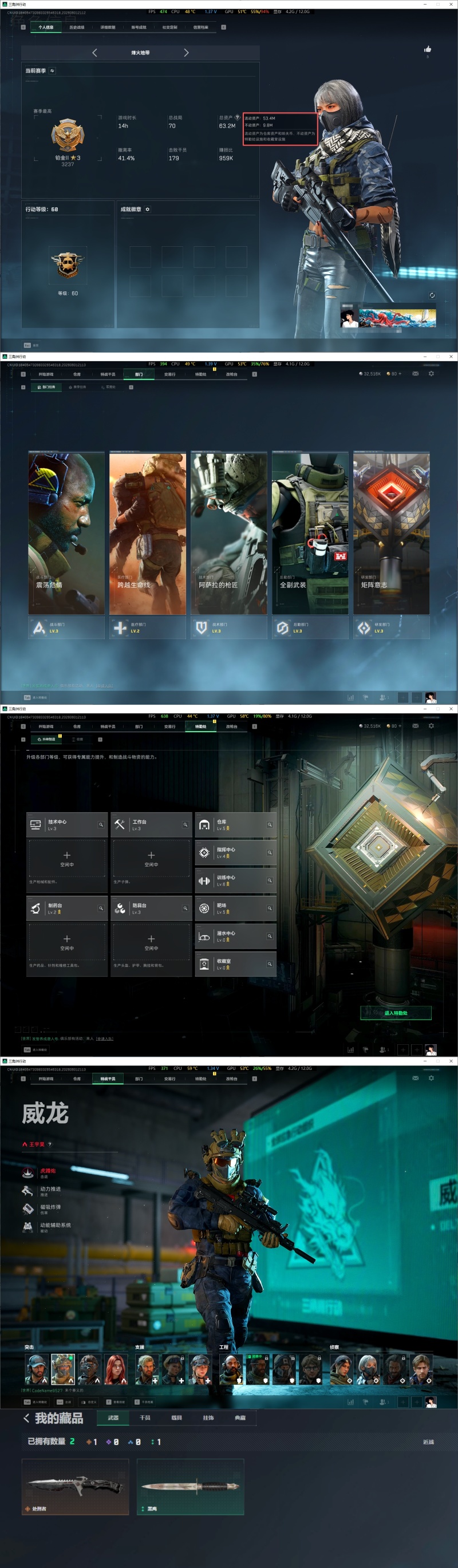Select the 阿萨拉的枪匠 card
The image size is (458, 1568).
tap(229, 533)
